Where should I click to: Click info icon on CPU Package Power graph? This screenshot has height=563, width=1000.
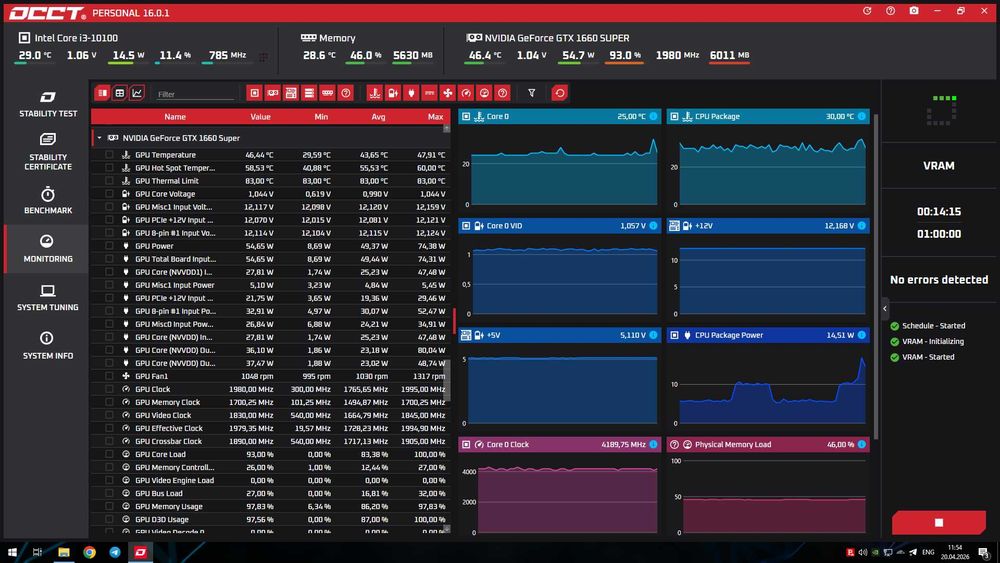click(x=862, y=335)
